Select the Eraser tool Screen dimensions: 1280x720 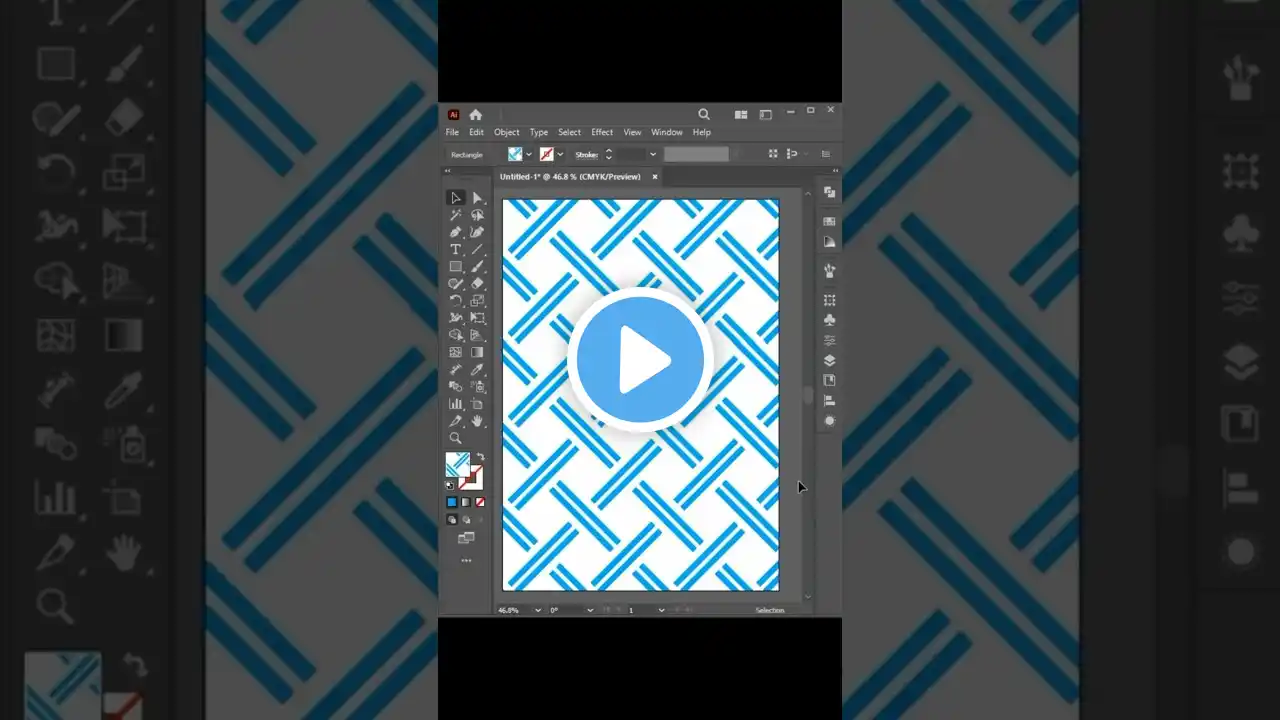pos(478,284)
